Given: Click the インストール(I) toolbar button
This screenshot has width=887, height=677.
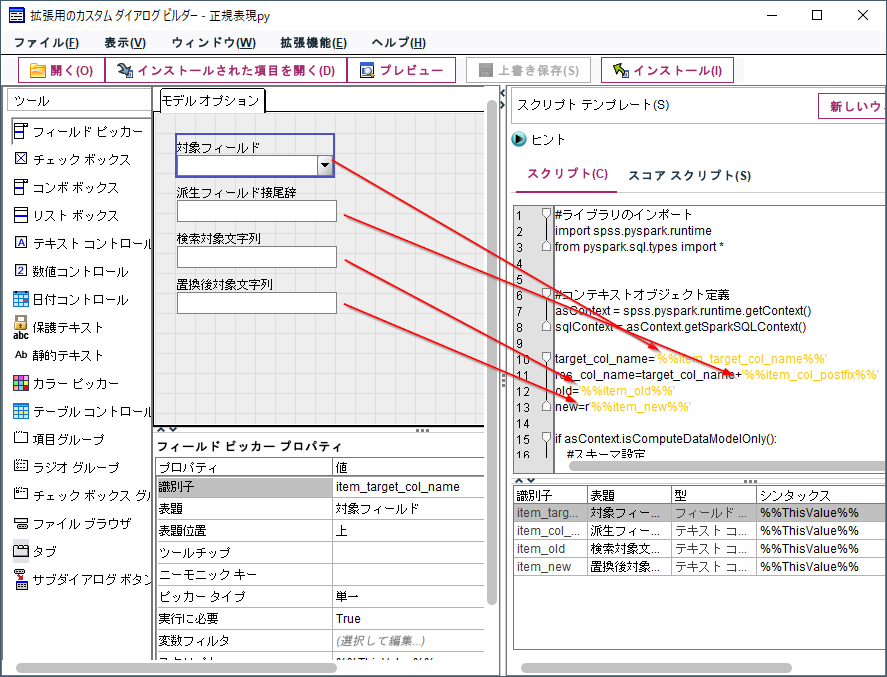Looking at the screenshot, I should pyautogui.click(x=668, y=70).
